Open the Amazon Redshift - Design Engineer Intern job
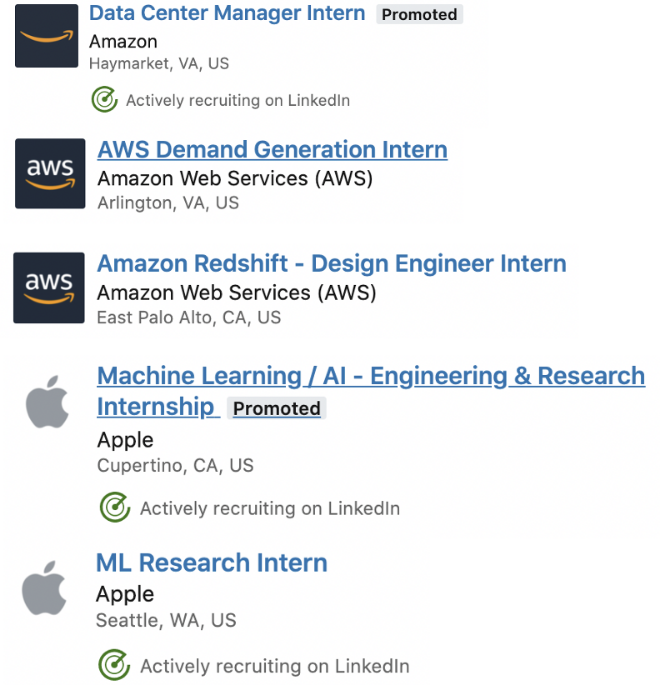 coord(331,264)
